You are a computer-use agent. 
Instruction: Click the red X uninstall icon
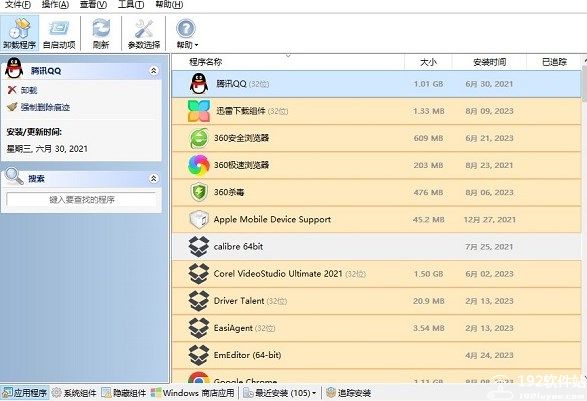coord(12,90)
